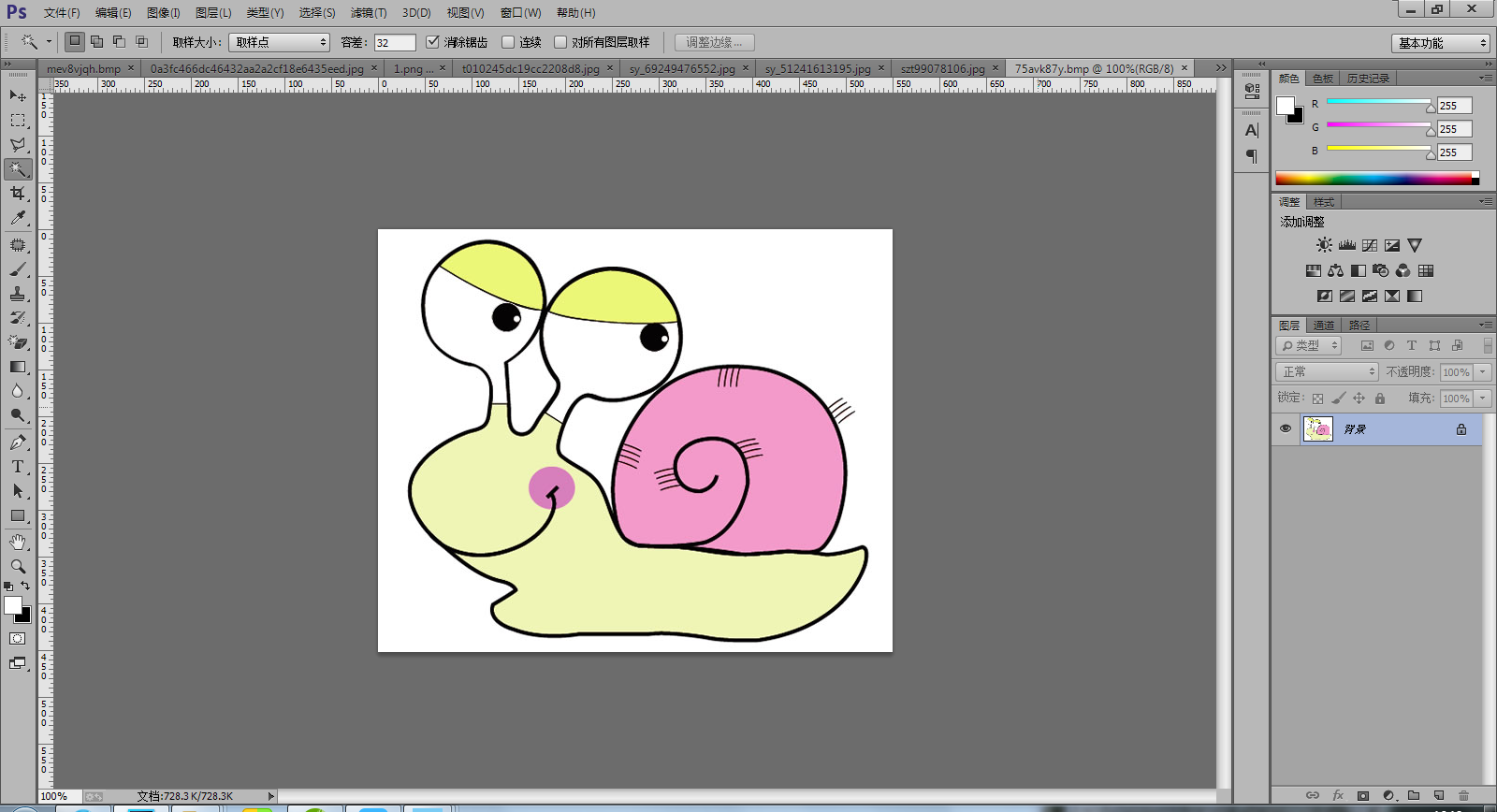This screenshot has width=1497, height=812.
Task: Select the Polygonal Lasso tool
Action: pyautogui.click(x=18, y=145)
